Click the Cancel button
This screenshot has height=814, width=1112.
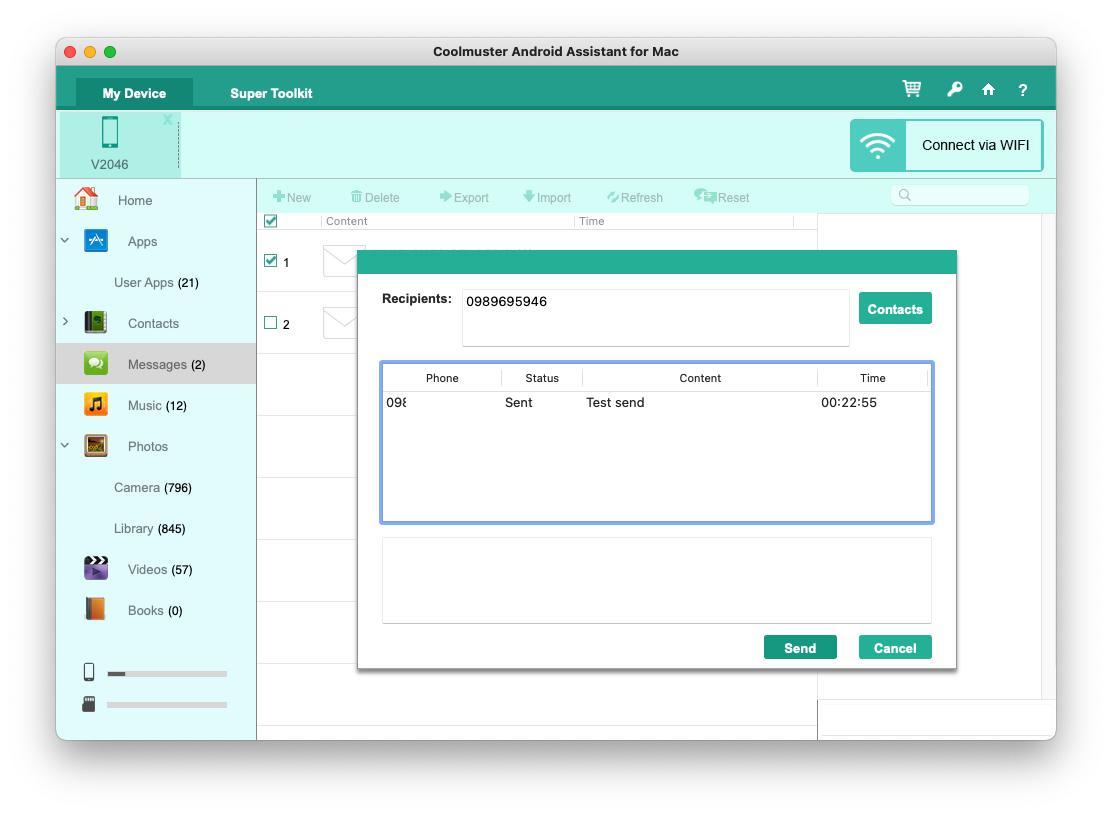(895, 647)
